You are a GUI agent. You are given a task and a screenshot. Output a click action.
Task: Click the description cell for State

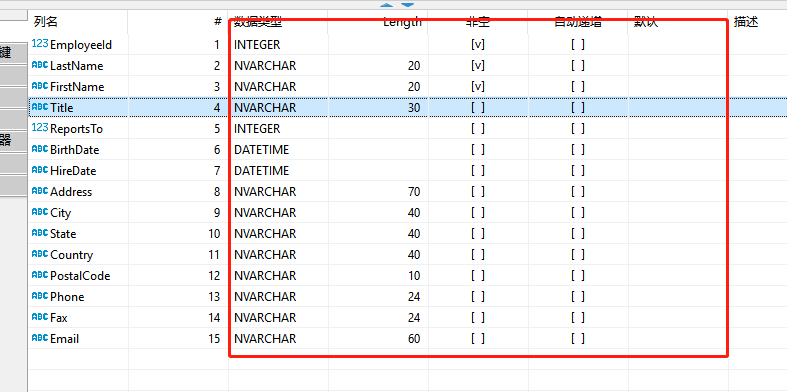point(758,234)
